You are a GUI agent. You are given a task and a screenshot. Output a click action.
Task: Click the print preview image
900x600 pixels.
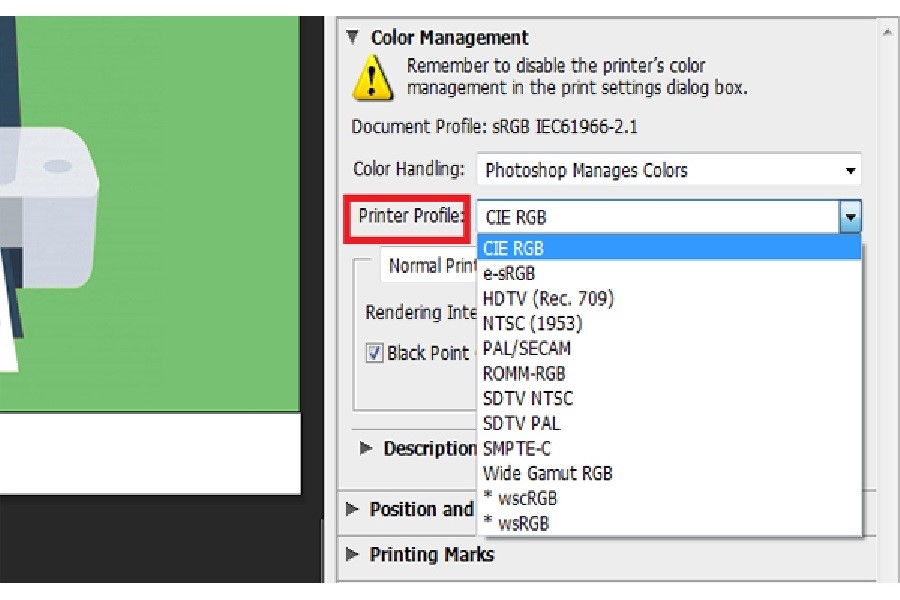pos(150,200)
